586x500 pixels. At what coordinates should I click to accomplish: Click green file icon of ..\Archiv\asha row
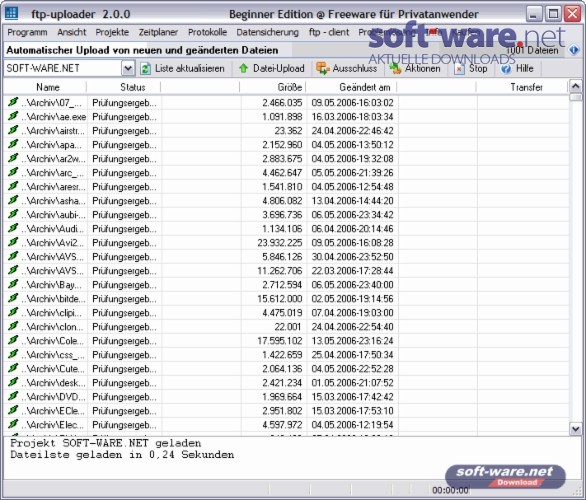pyautogui.click(x=13, y=200)
